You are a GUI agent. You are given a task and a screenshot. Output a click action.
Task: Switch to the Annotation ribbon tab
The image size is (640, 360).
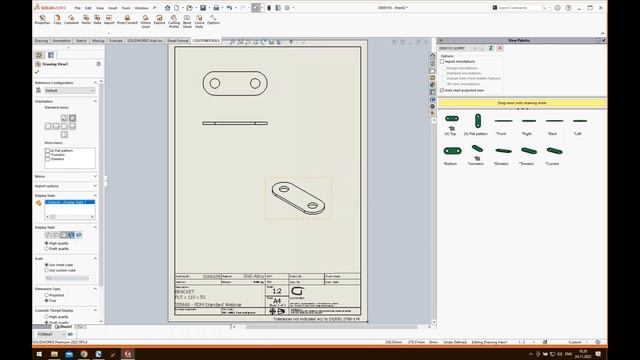(x=62, y=41)
